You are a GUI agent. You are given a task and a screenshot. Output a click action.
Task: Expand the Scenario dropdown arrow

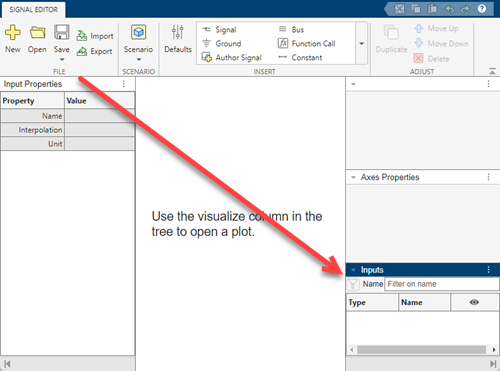pos(139,60)
